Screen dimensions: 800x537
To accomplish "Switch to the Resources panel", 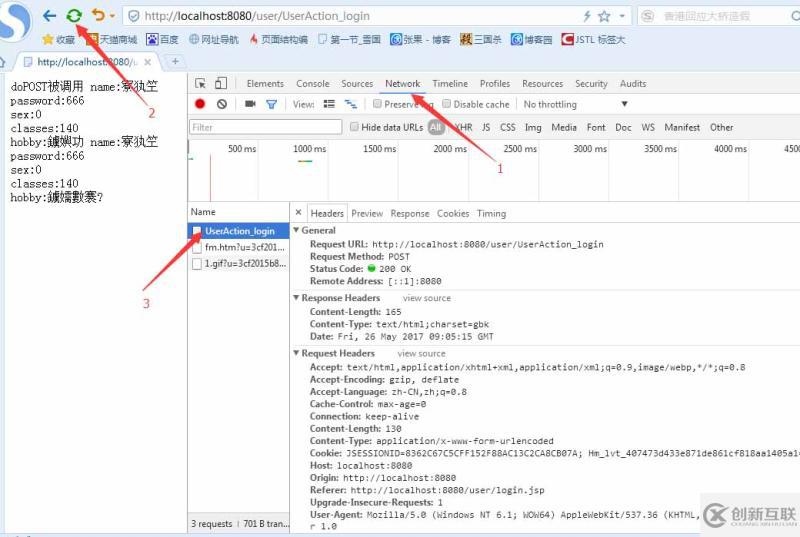I will coord(542,84).
